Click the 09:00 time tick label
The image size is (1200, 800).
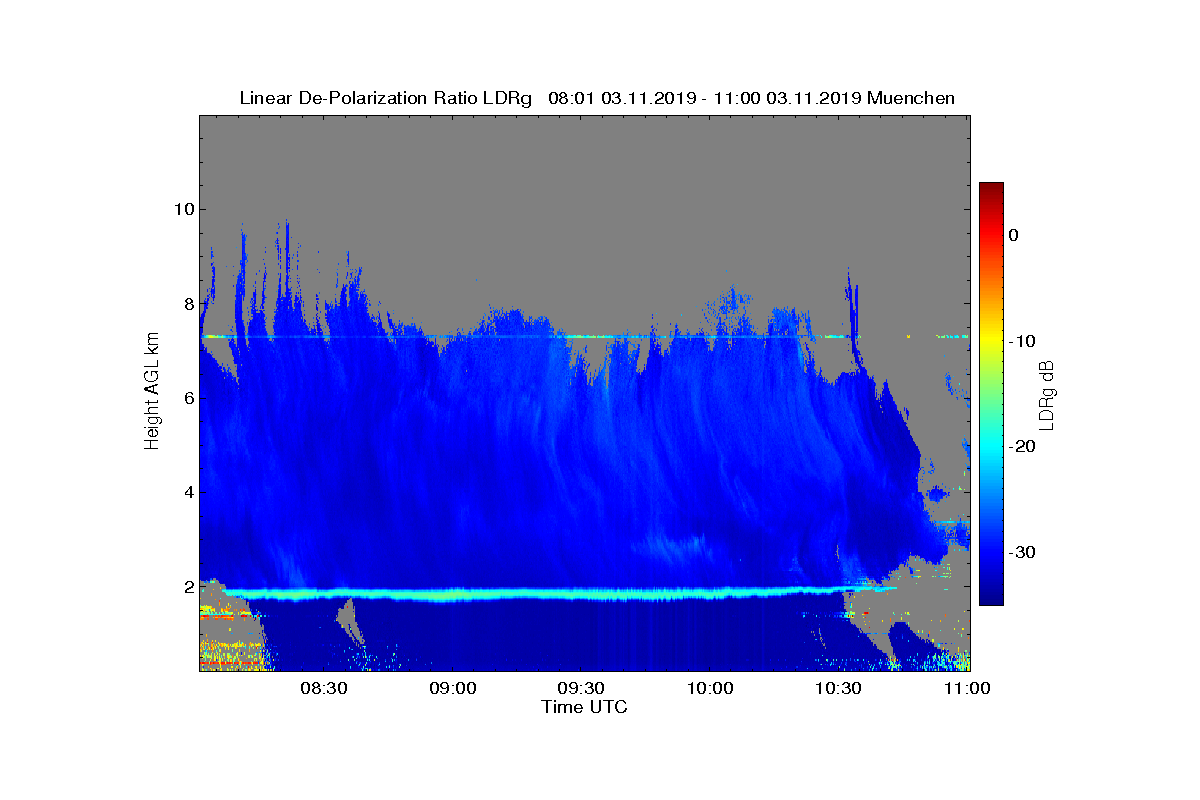coord(453,688)
